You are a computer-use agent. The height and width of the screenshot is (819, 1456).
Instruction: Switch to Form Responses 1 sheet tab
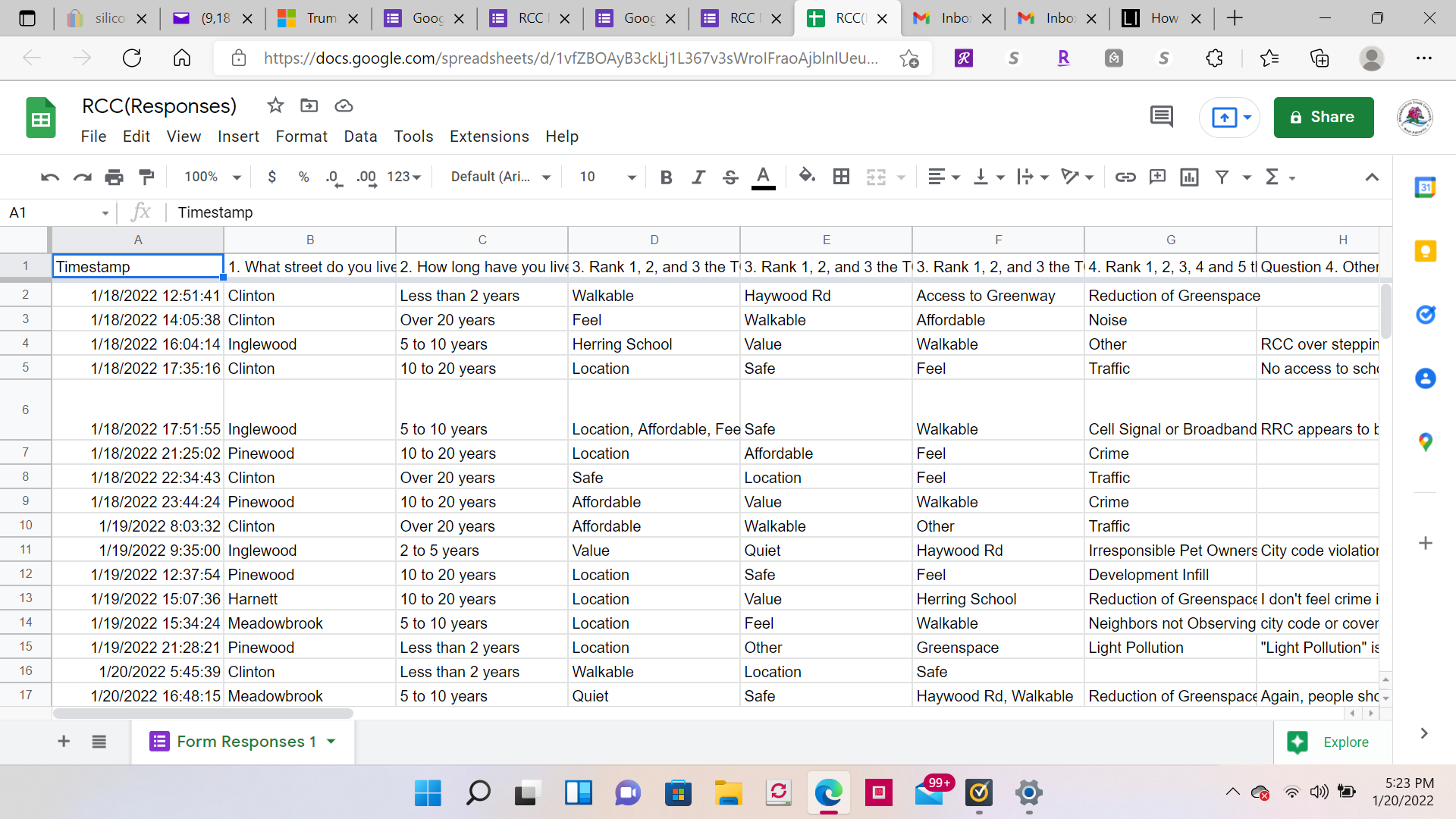pos(246,742)
